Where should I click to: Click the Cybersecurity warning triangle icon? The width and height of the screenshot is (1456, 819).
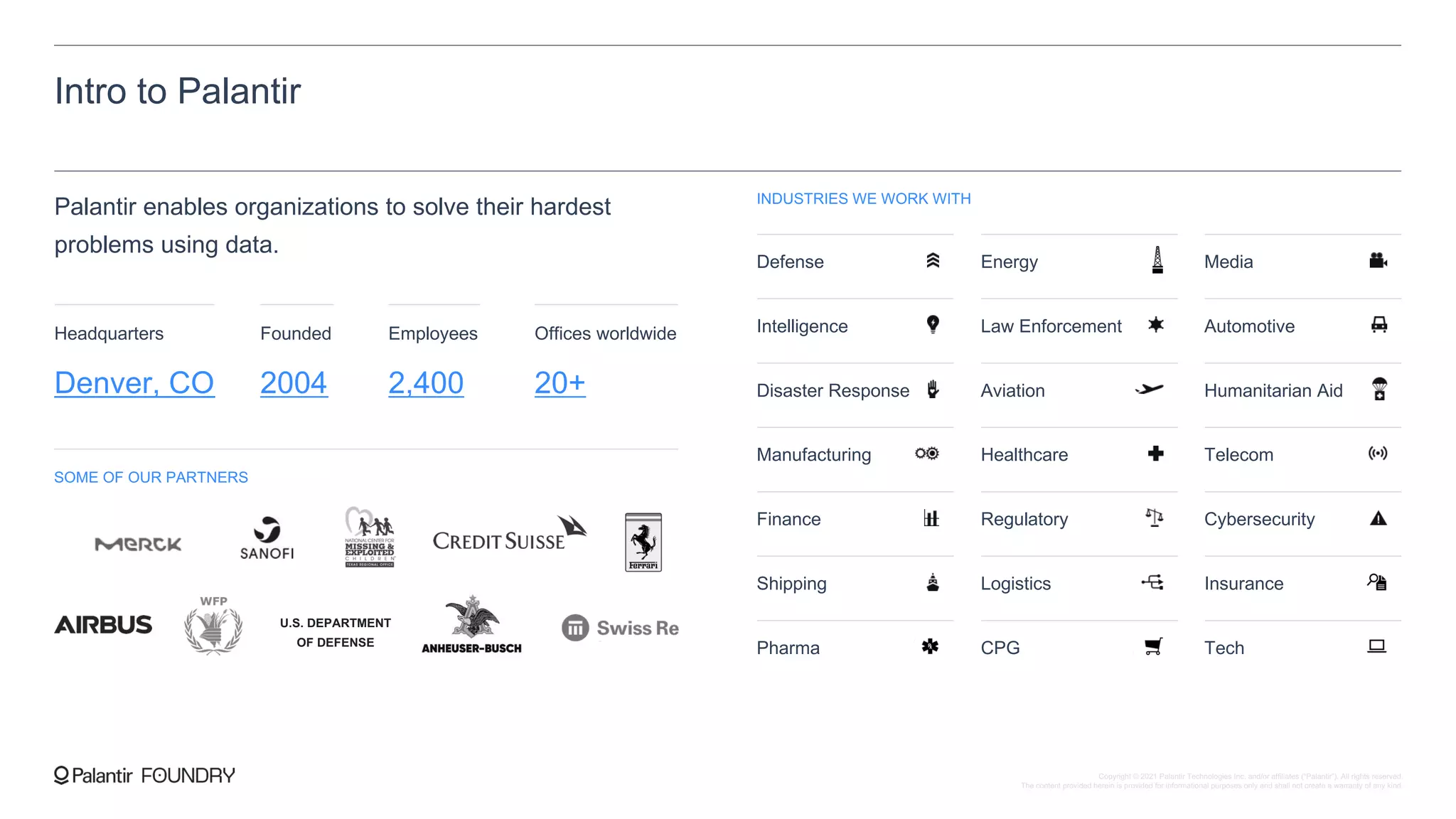point(1378,518)
